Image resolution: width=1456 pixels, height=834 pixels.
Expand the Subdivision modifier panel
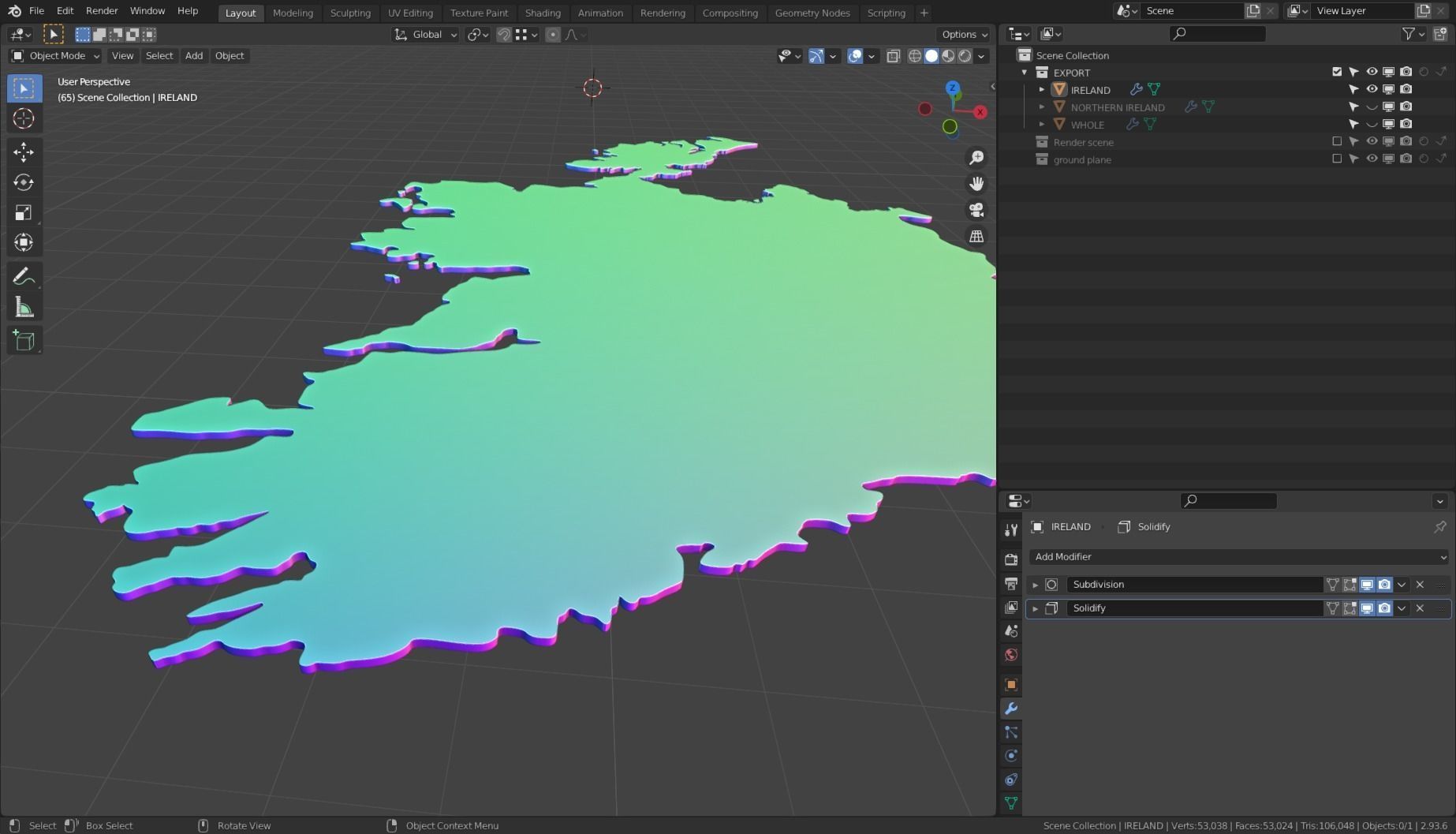1036,585
